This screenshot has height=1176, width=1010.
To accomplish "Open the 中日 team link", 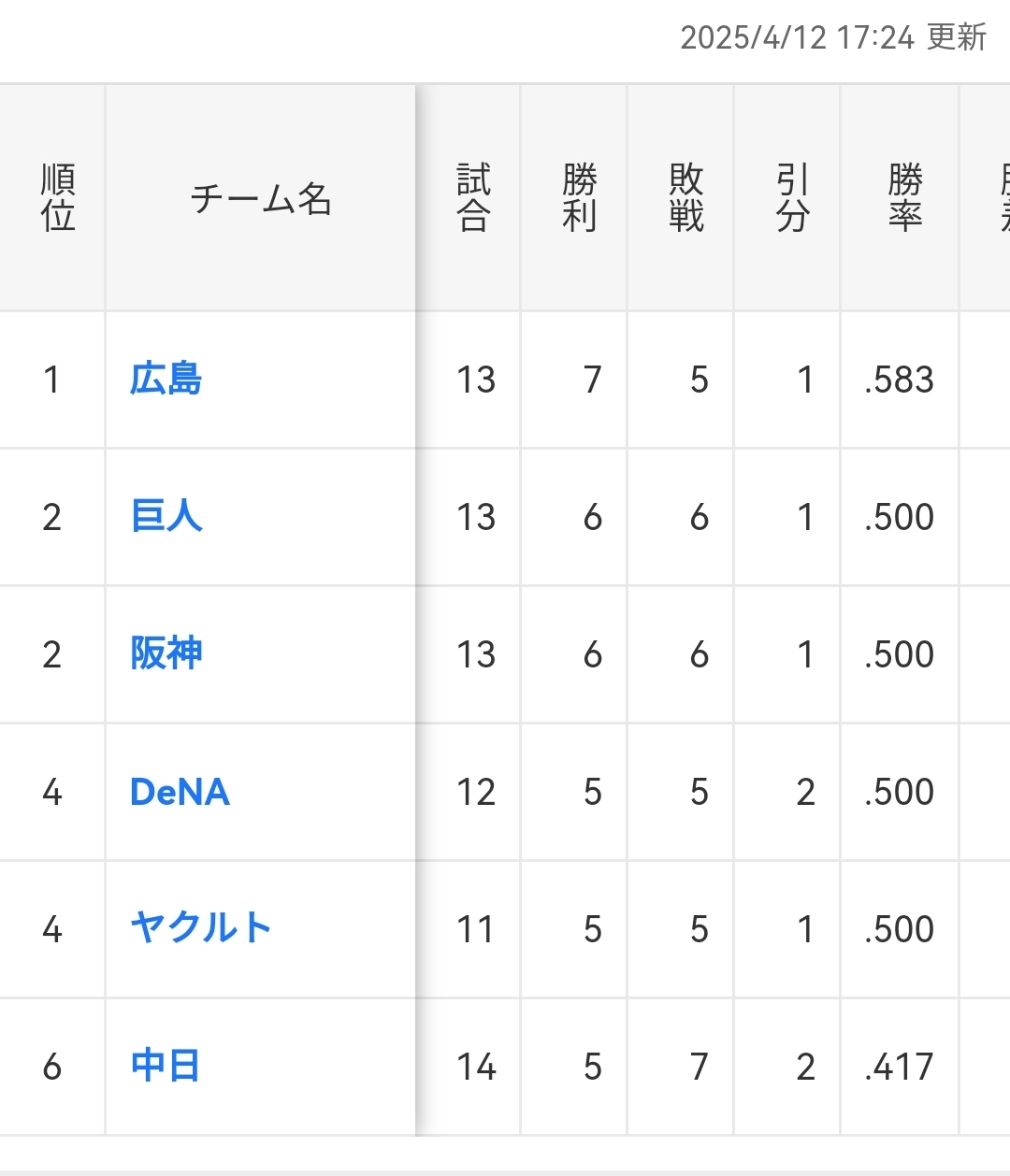I will (166, 1067).
